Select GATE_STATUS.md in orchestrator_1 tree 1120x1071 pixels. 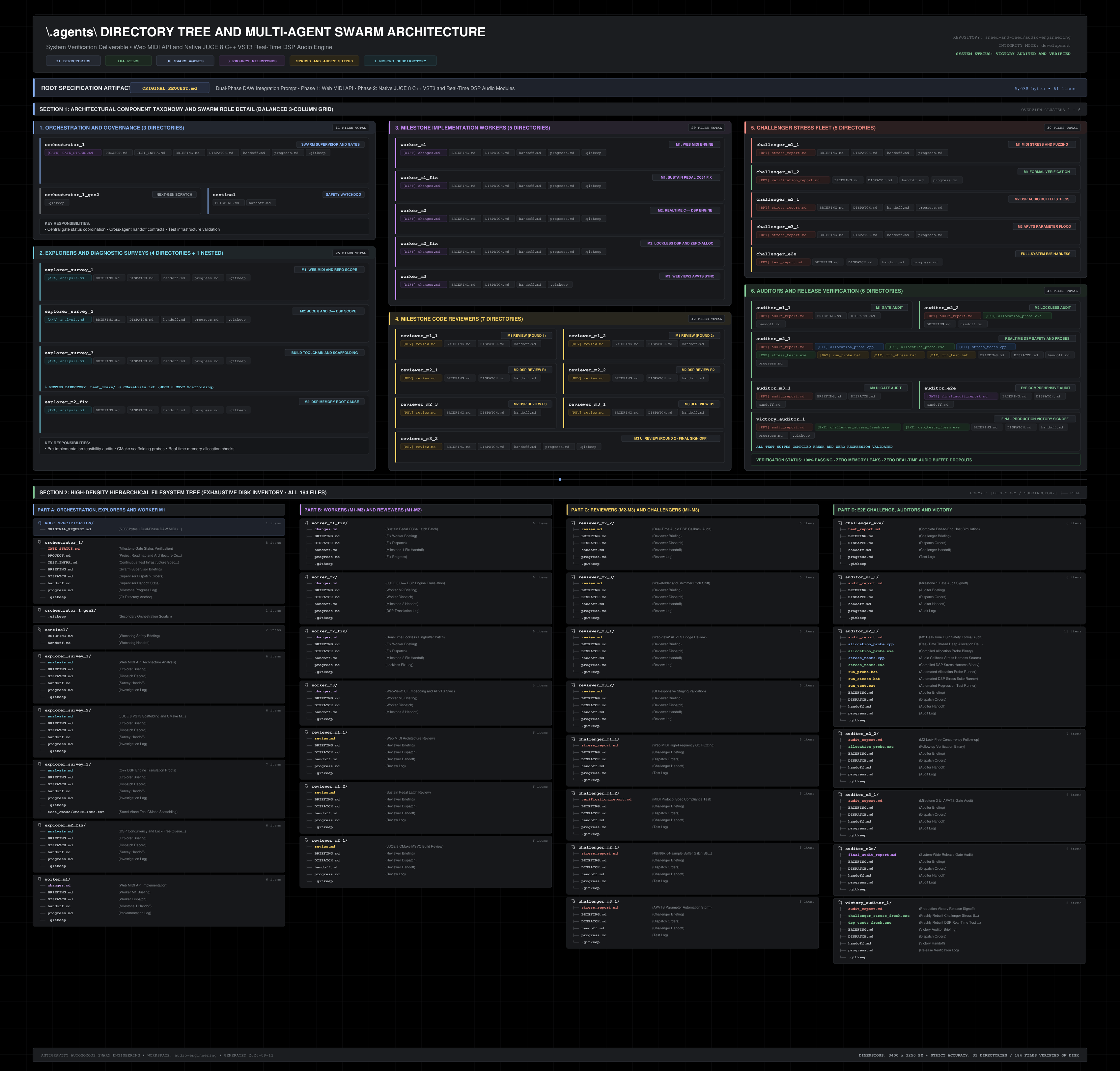(63, 549)
